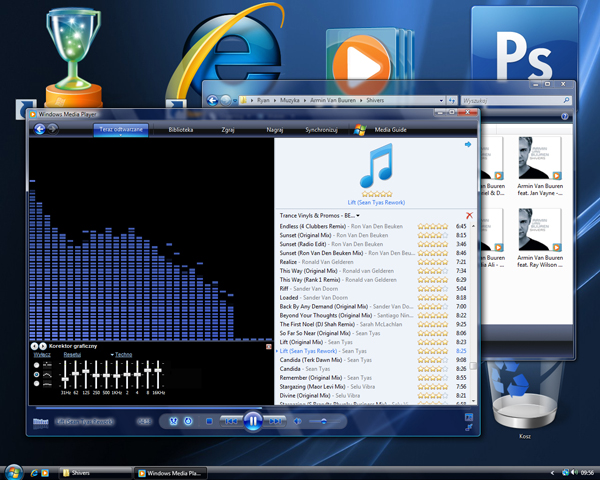The width and height of the screenshot is (600, 480).
Task: Click star rating for Loaded track
Action: 432,297
